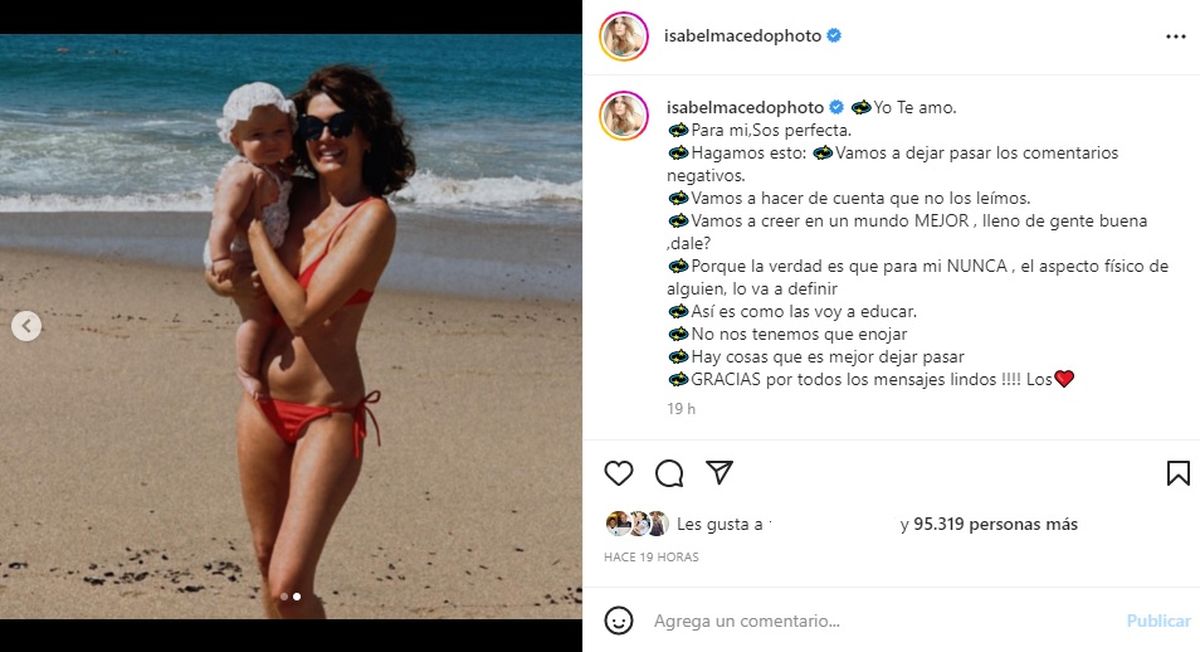The width and height of the screenshot is (1200, 652).
Task: Click the Publicar button
Action: [1159, 621]
